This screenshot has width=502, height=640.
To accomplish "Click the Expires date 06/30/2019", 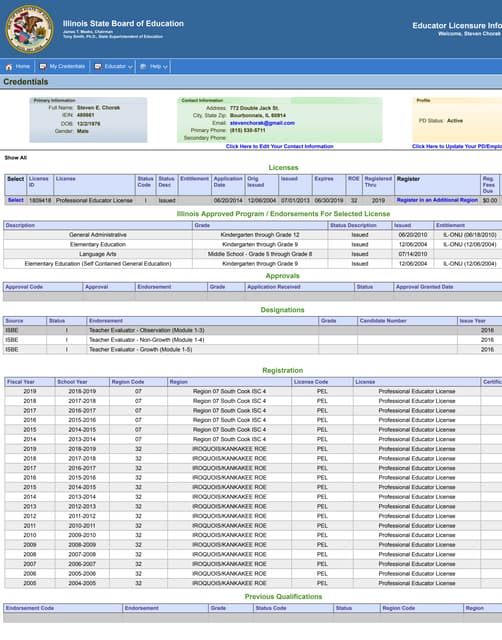I will click(329, 200).
